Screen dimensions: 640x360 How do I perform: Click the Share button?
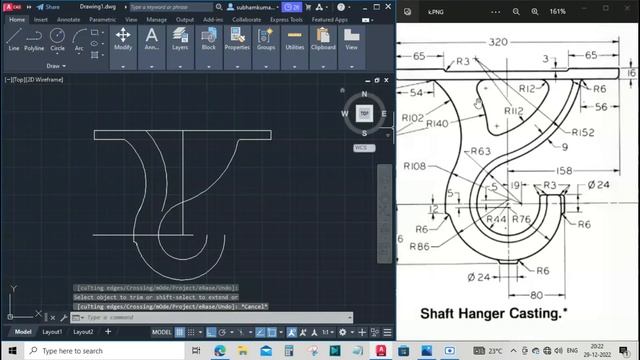(48, 7)
